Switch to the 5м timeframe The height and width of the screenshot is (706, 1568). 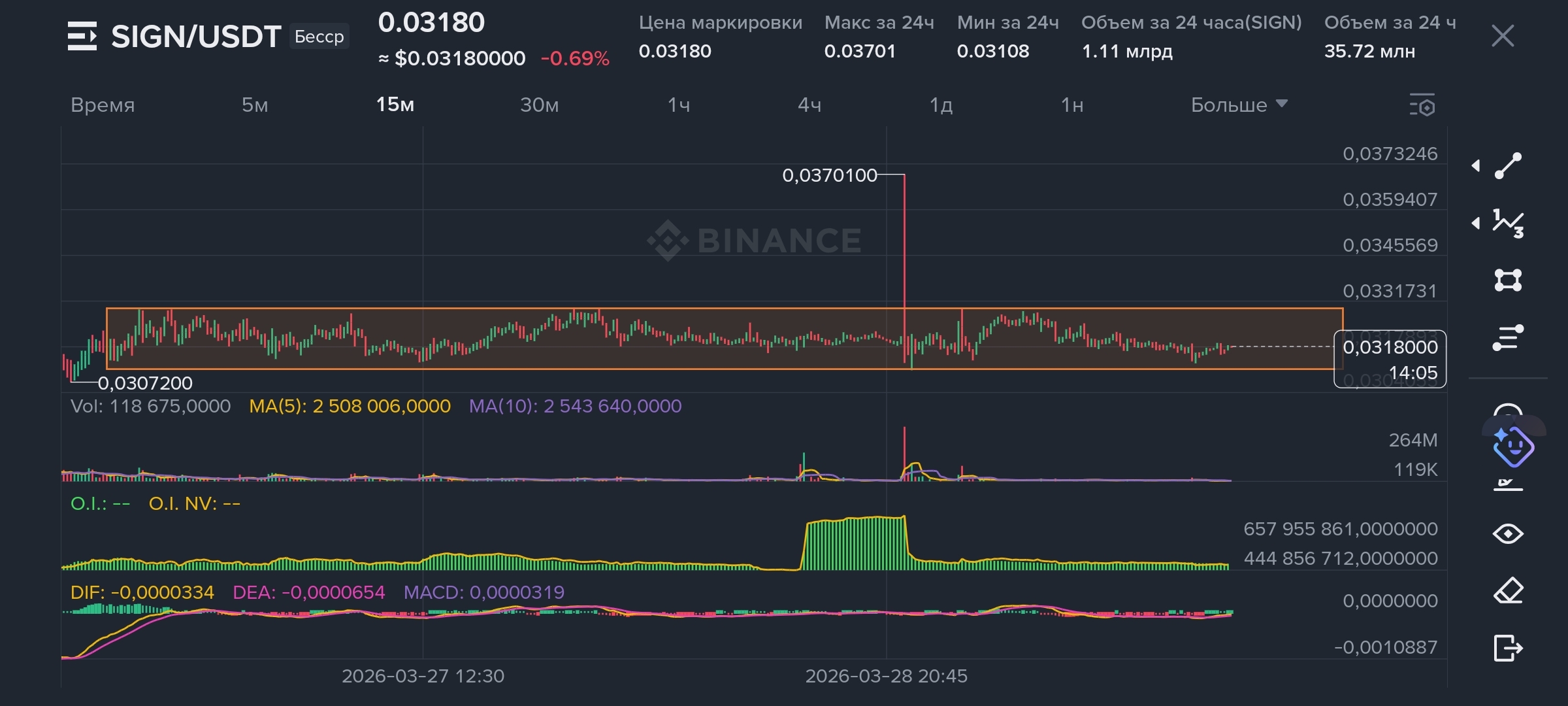pyautogui.click(x=255, y=105)
